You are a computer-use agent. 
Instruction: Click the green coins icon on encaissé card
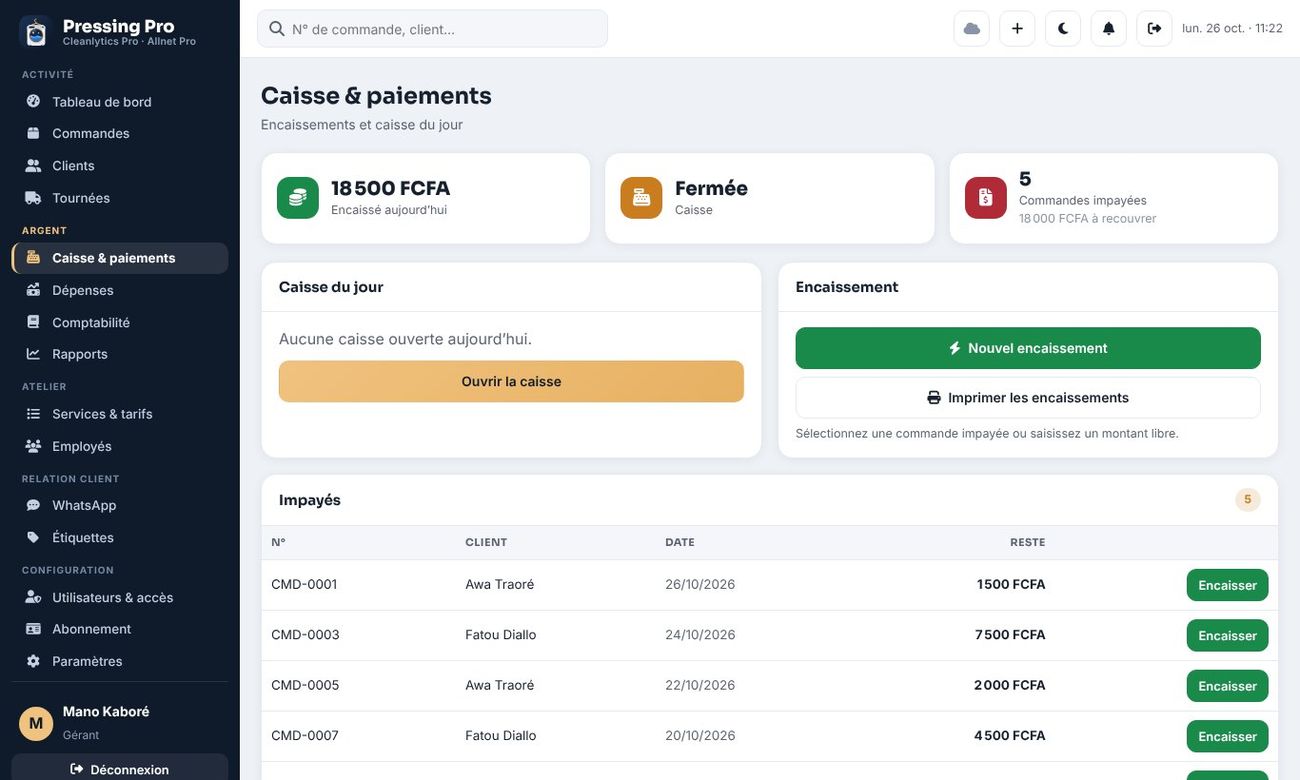point(298,198)
